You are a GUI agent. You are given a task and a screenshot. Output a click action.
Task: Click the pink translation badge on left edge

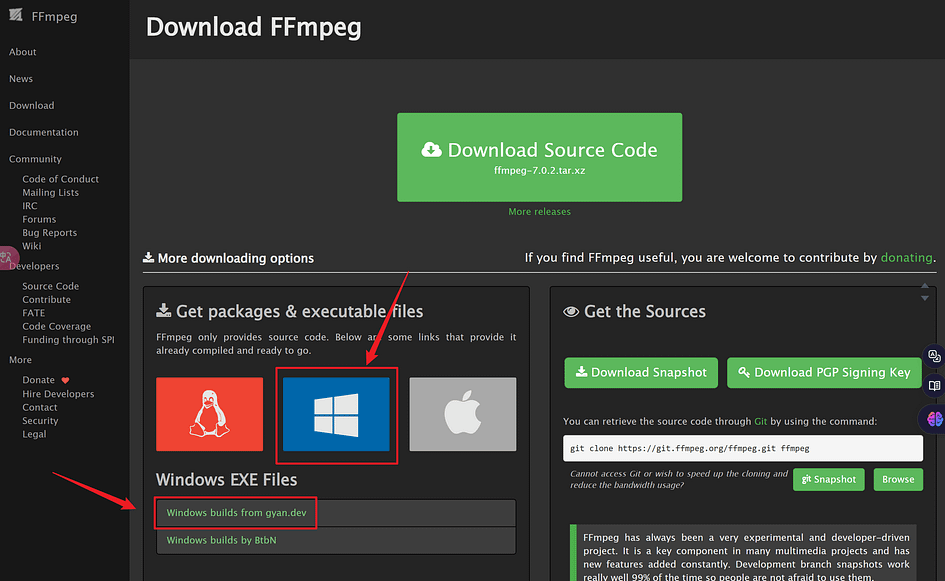pyautogui.click(x=7, y=258)
